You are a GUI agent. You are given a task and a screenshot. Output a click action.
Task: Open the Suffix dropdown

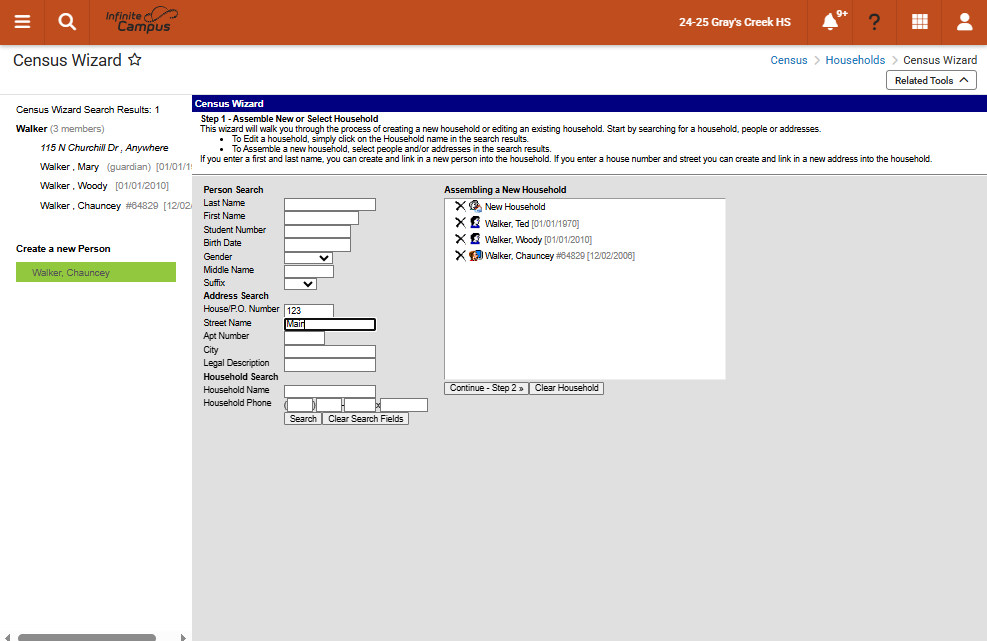(300, 284)
